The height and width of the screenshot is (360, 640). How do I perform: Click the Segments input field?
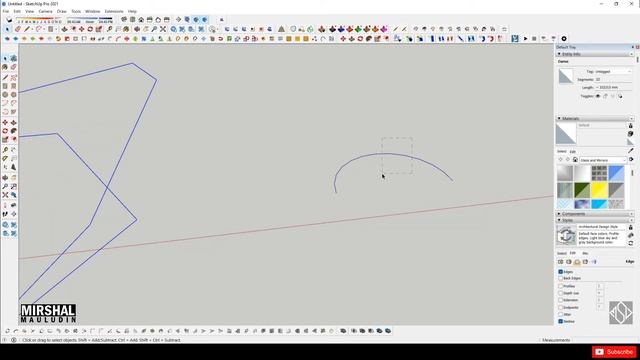(613, 80)
